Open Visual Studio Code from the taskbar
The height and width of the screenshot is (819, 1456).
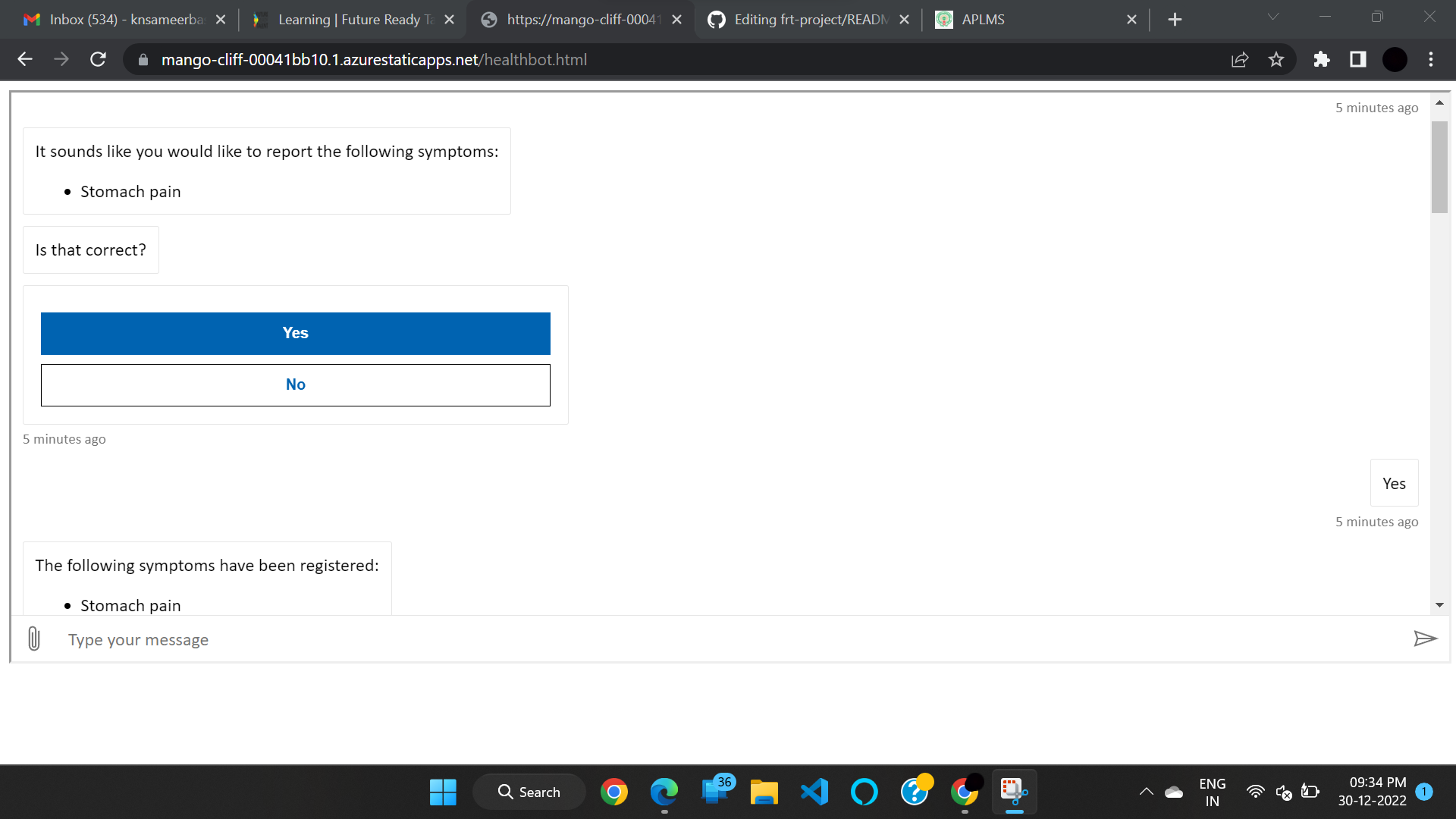tap(814, 792)
